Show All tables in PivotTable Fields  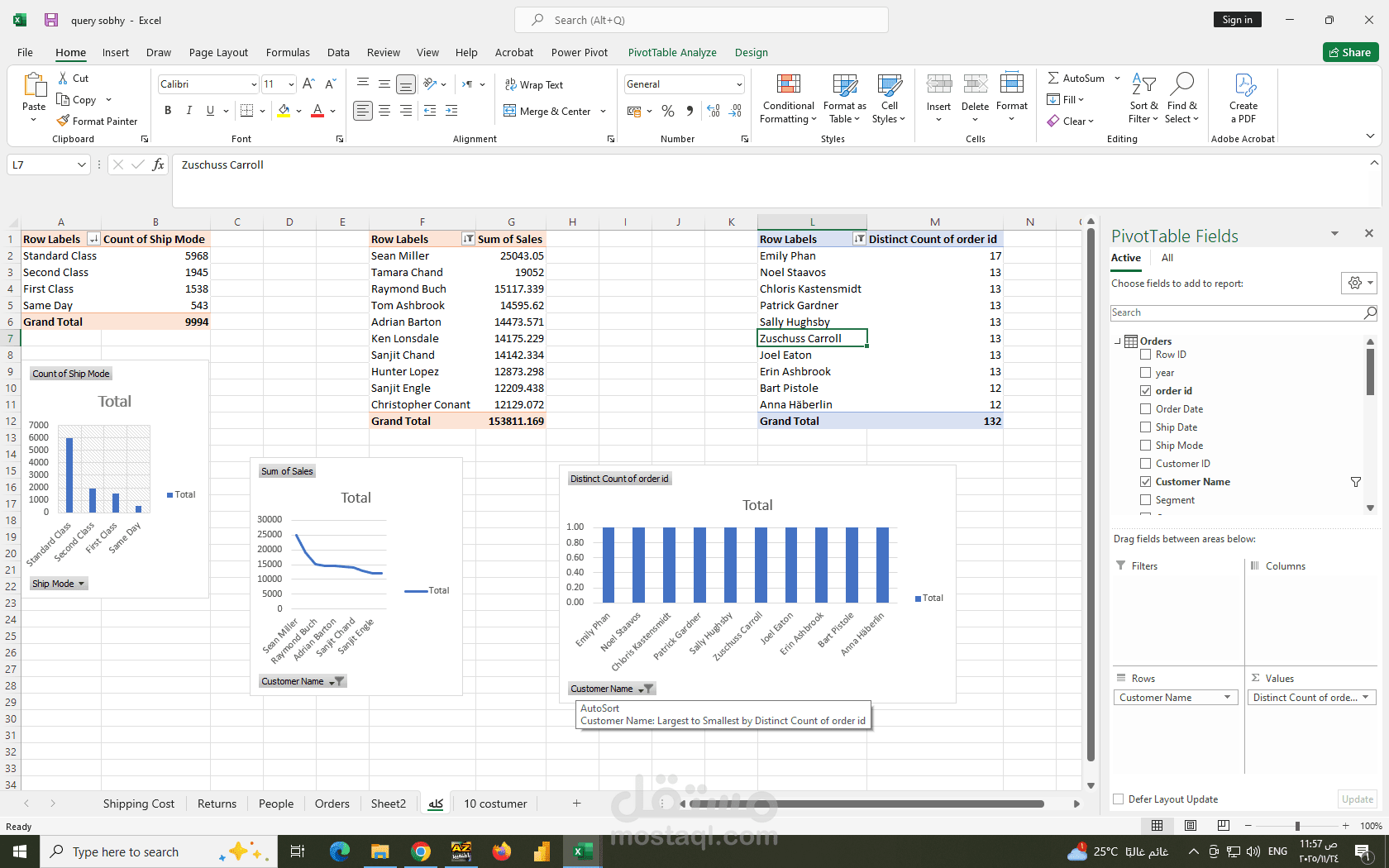pos(1167,258)
